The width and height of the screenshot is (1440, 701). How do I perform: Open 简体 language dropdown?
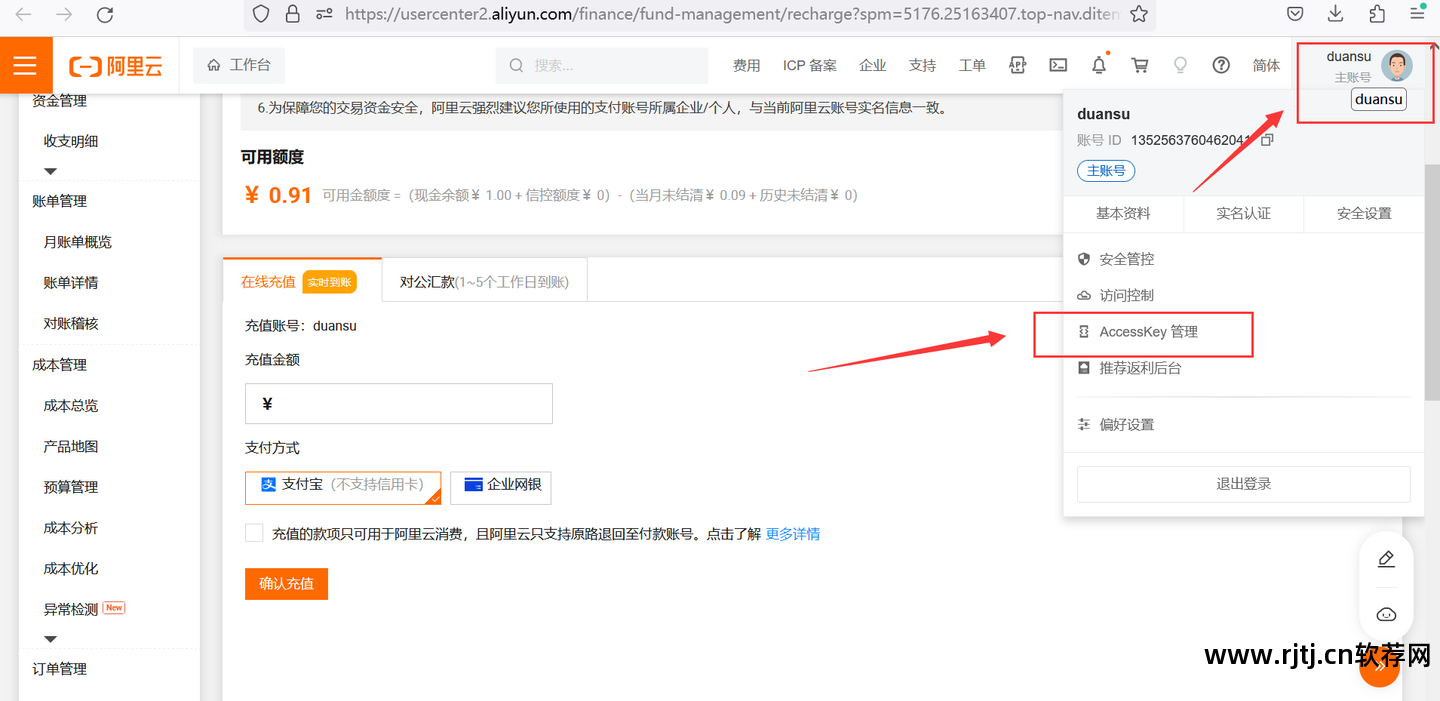pos(1266,65)
